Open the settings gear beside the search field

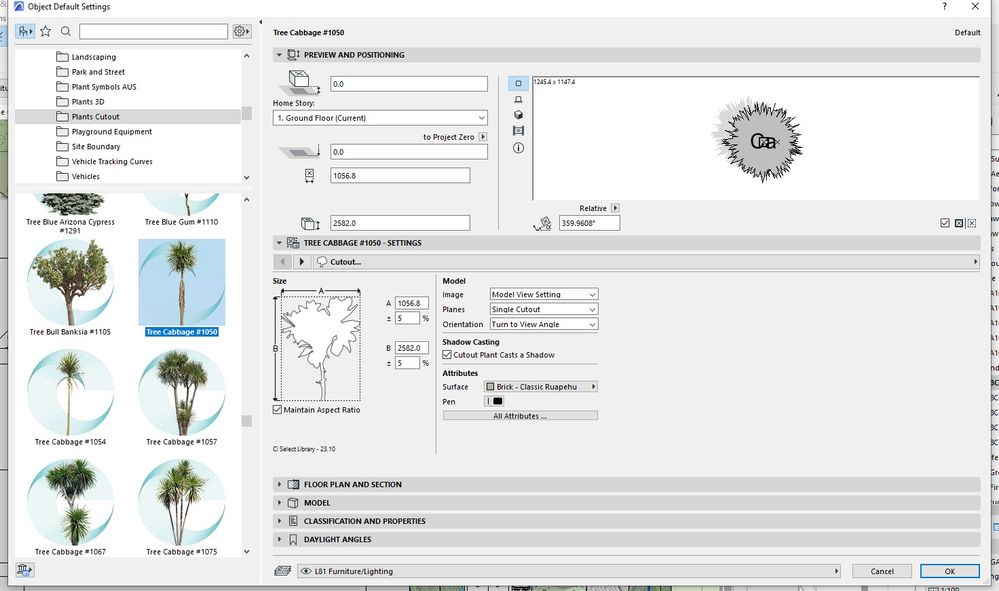pyautogui.click(x=240, y=31)
